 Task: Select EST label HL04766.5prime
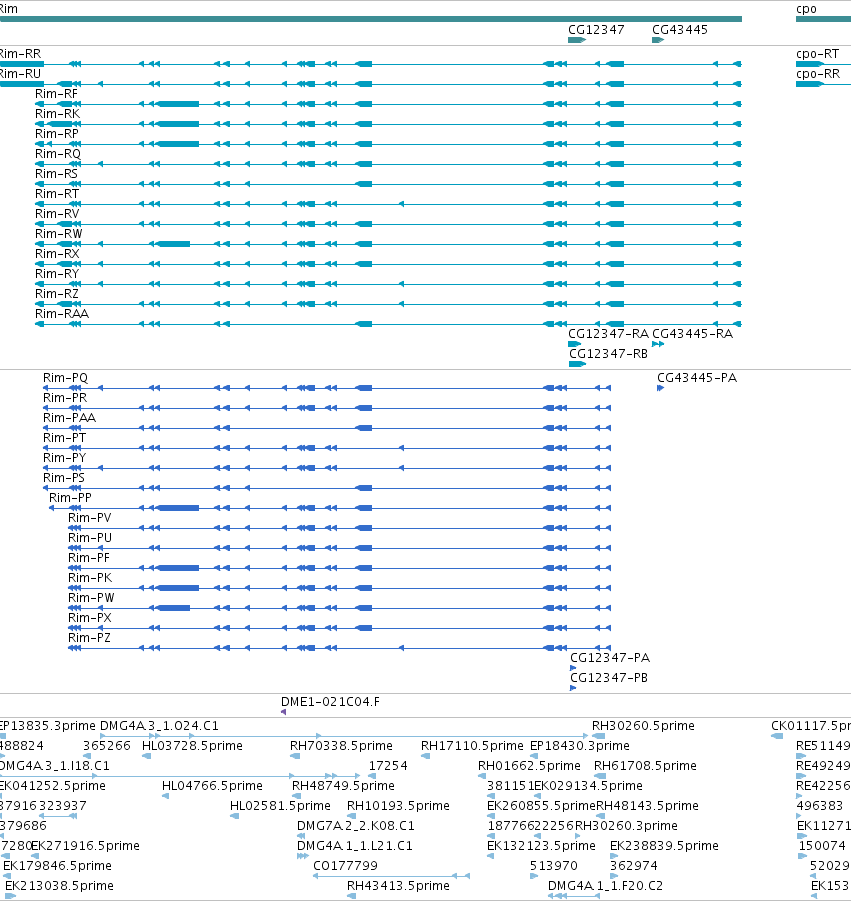pos(213,786)
